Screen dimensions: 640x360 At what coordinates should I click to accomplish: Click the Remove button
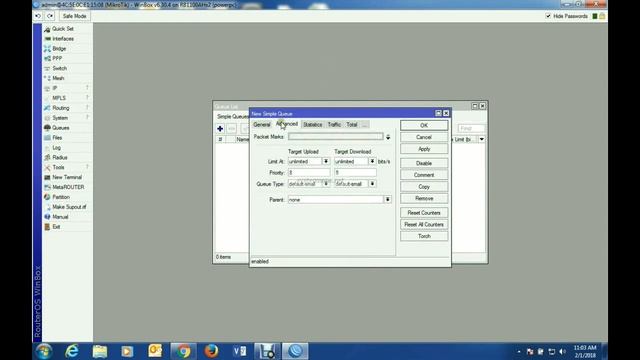(x=424, y=198)
